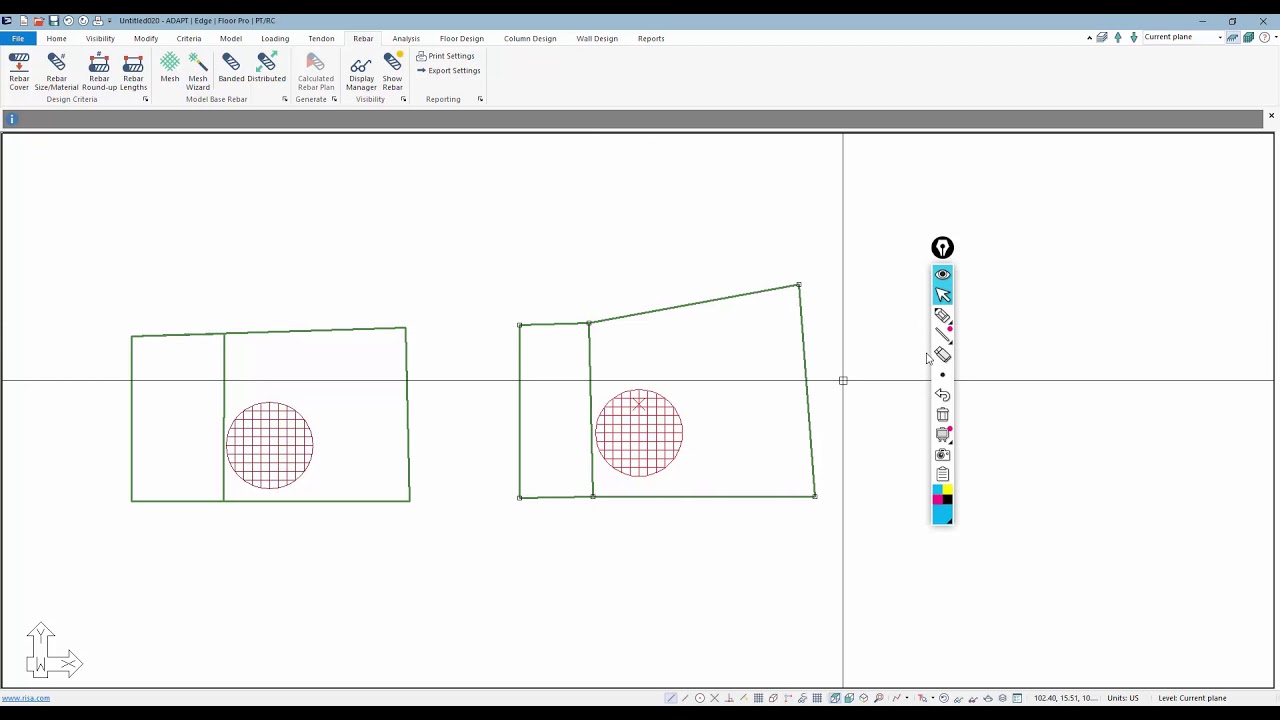The height and width of the screenshot is (720, 1280).
Task: Switch to the Criteria tab
Action: pos(189,38)
